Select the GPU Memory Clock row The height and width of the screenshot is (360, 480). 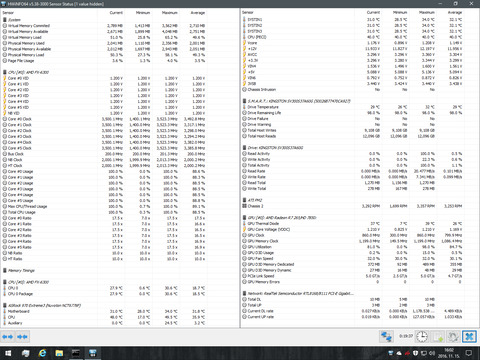353,241
